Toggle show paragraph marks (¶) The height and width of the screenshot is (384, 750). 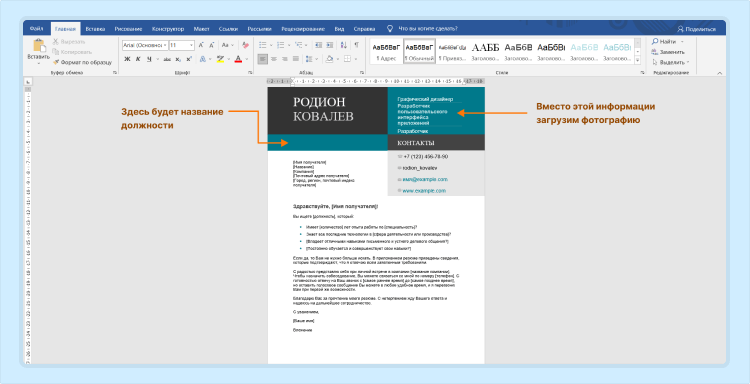356,45
